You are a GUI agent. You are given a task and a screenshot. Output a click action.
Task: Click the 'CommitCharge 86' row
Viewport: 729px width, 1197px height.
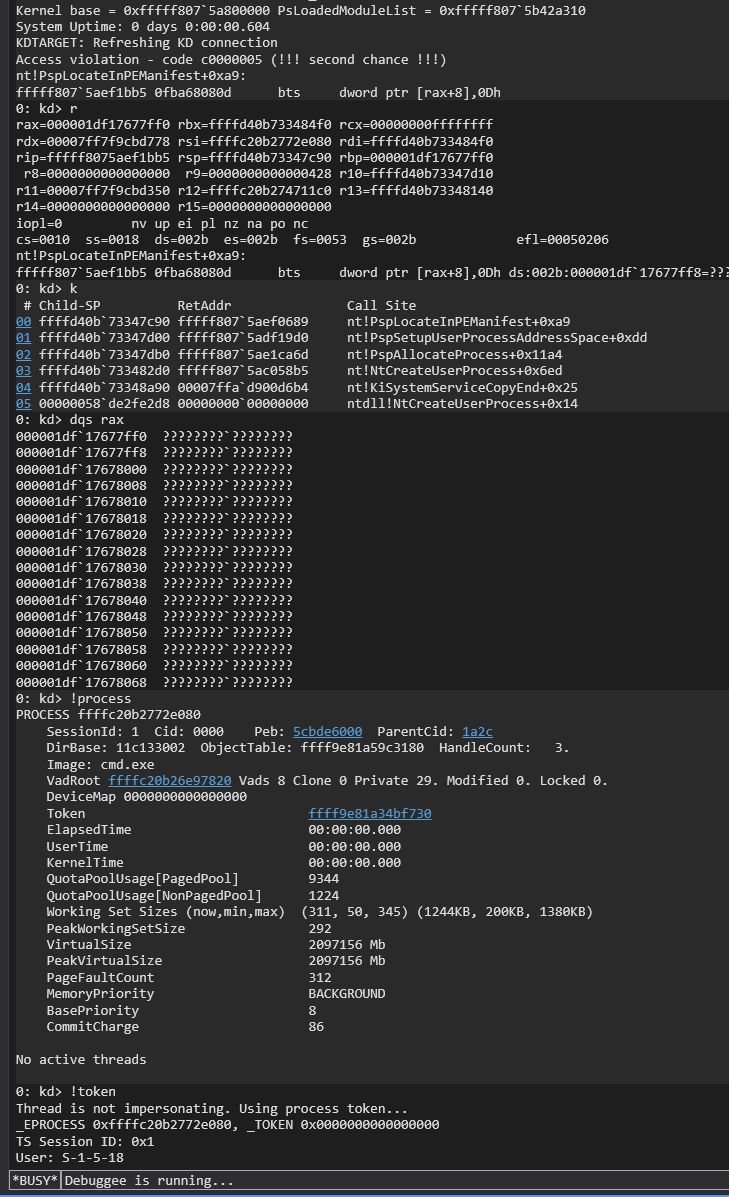click(185, 1027)
